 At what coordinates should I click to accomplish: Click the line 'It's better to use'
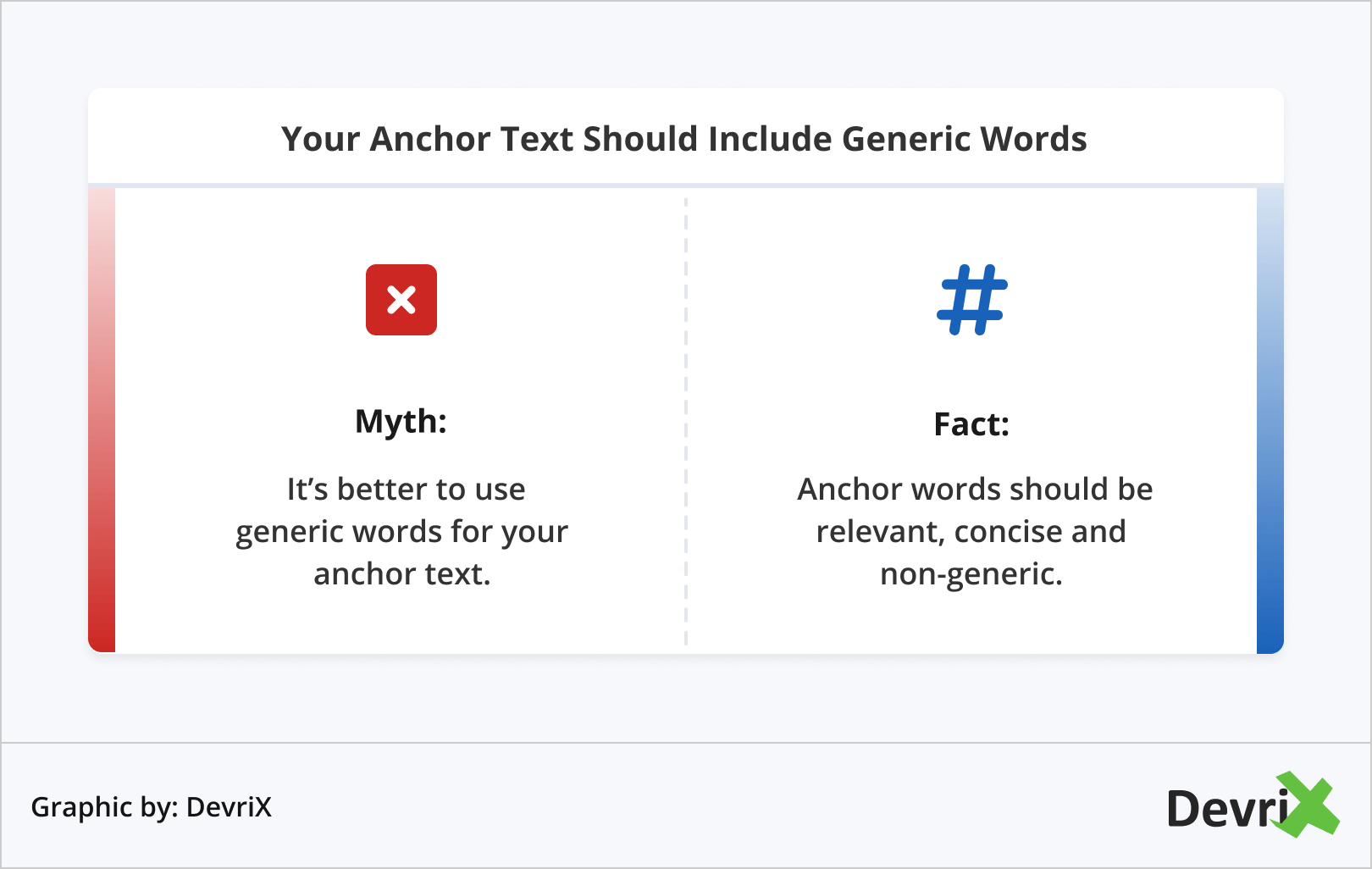pyautogui.click(x=406, y=490)
